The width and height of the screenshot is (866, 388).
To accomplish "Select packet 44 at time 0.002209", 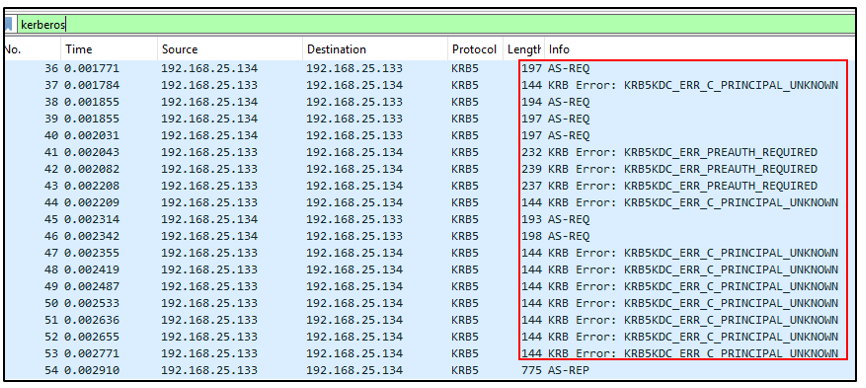I will [430, 203].
